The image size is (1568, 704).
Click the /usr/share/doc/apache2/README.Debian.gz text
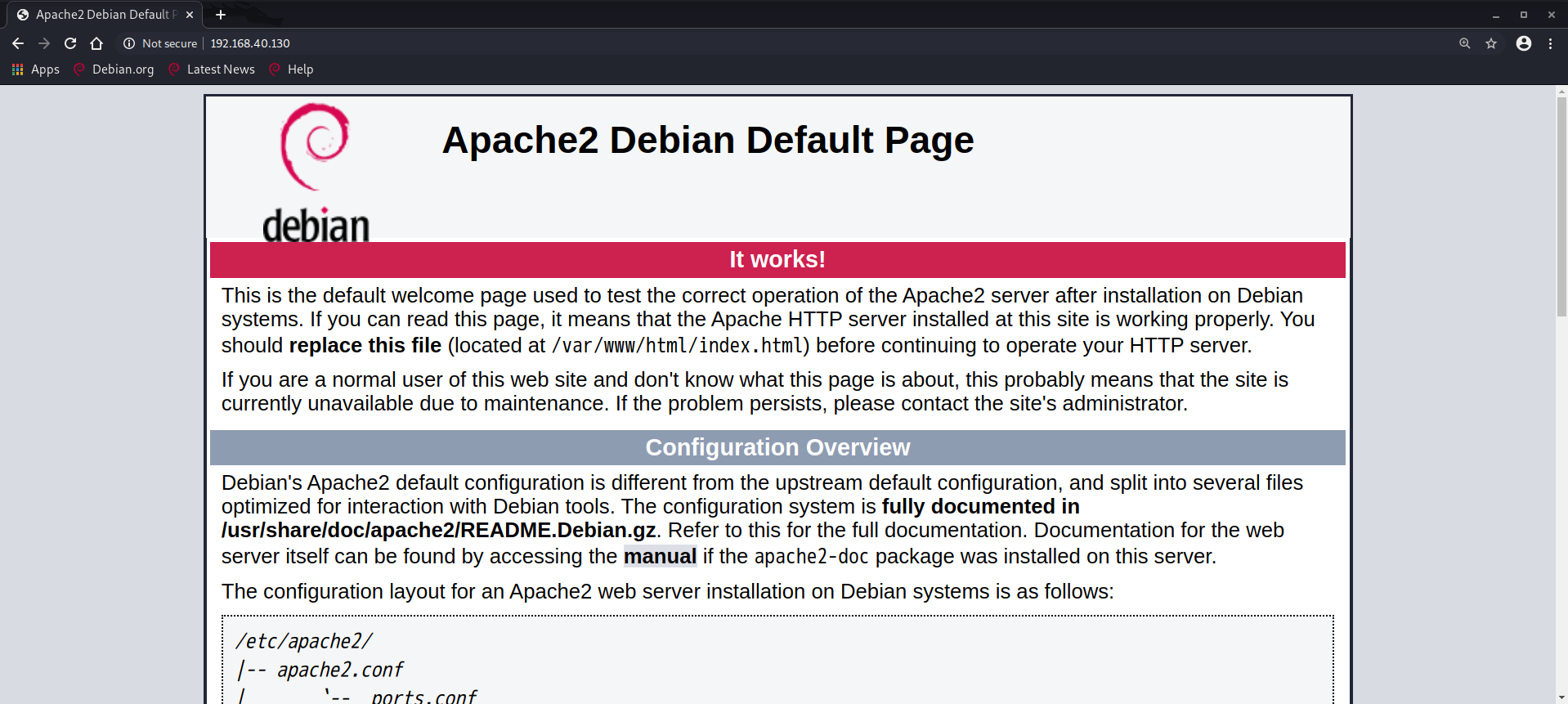coord(438,531)
